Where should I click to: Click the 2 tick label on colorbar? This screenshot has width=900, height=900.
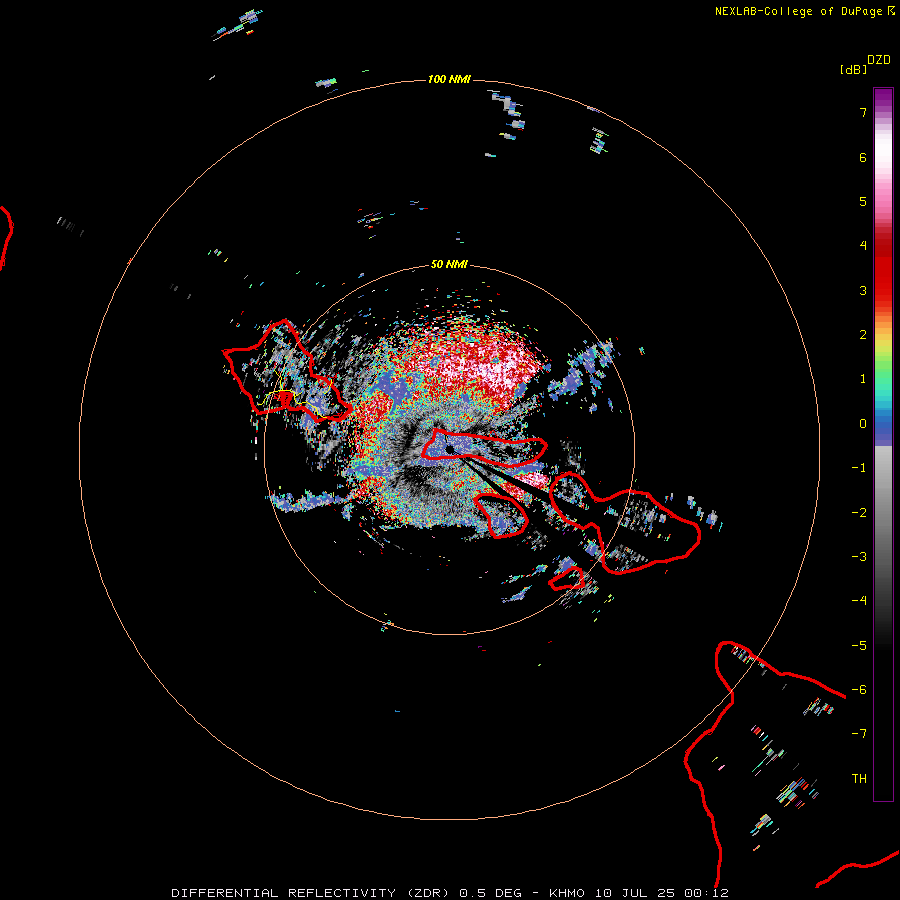pyautogui.click(x=863, y=335)
